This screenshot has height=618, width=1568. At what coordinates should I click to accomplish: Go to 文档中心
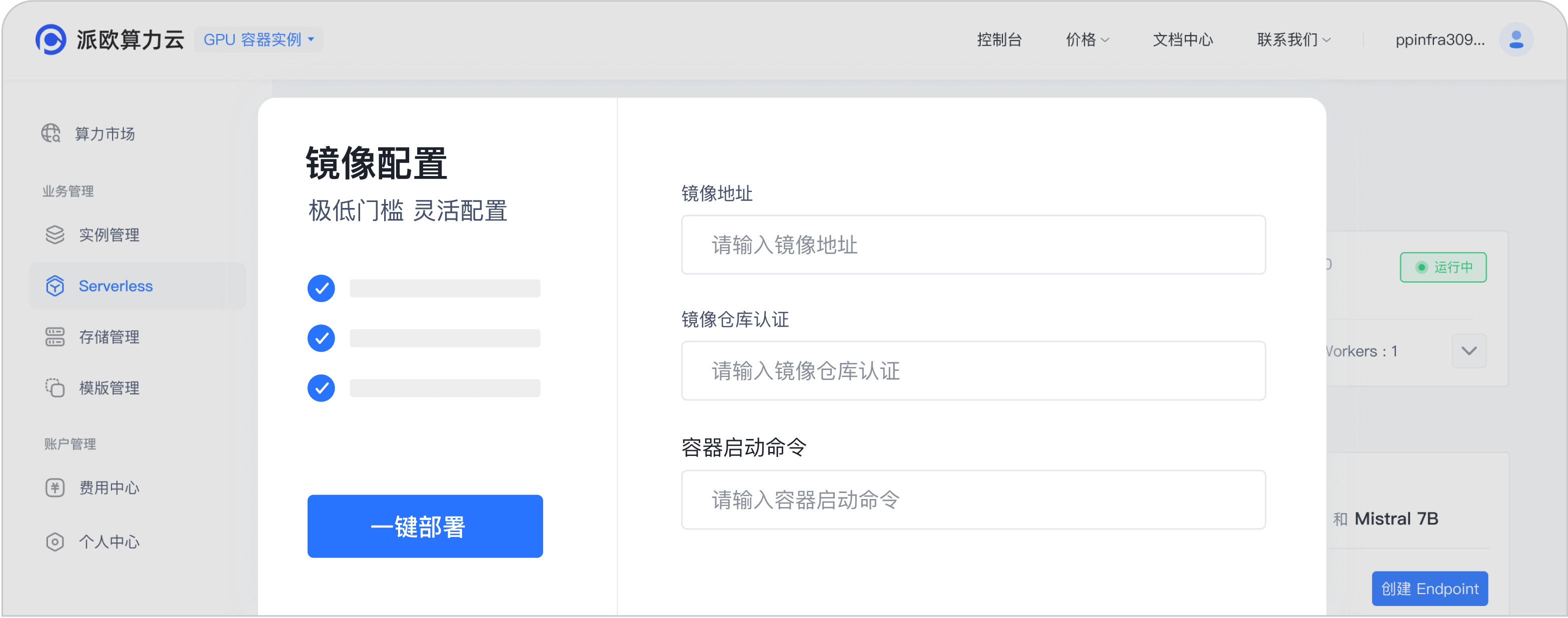[1183, 39]
